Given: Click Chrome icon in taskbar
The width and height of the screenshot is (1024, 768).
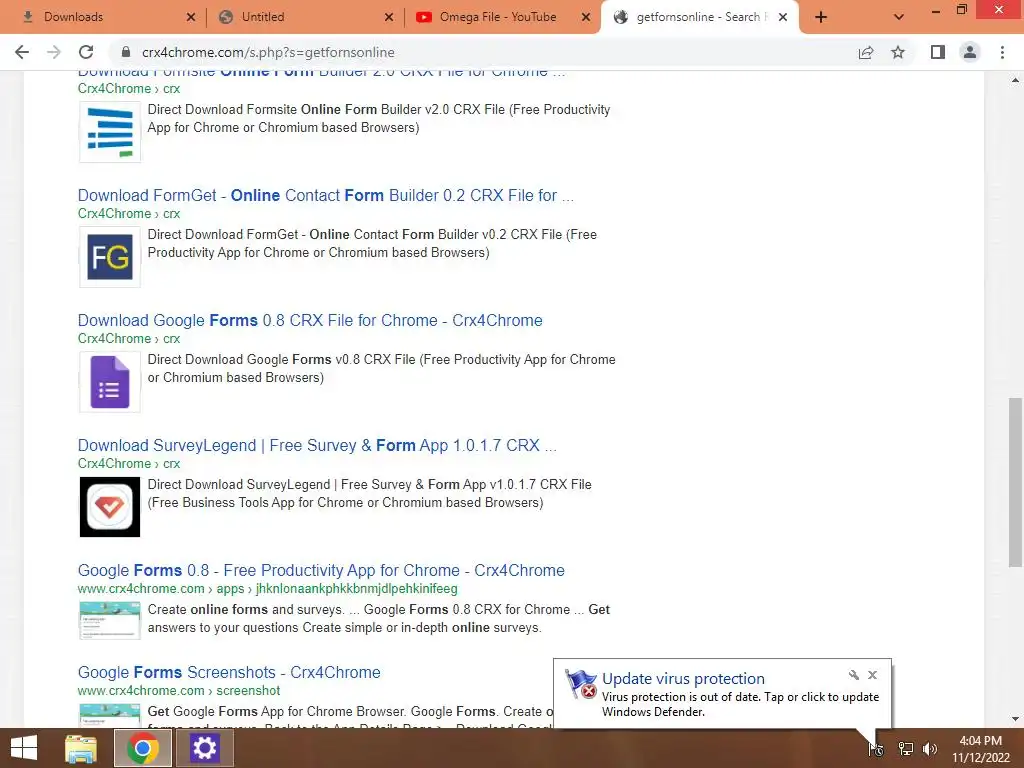Looking at the screenshot, I should point(143,748).
